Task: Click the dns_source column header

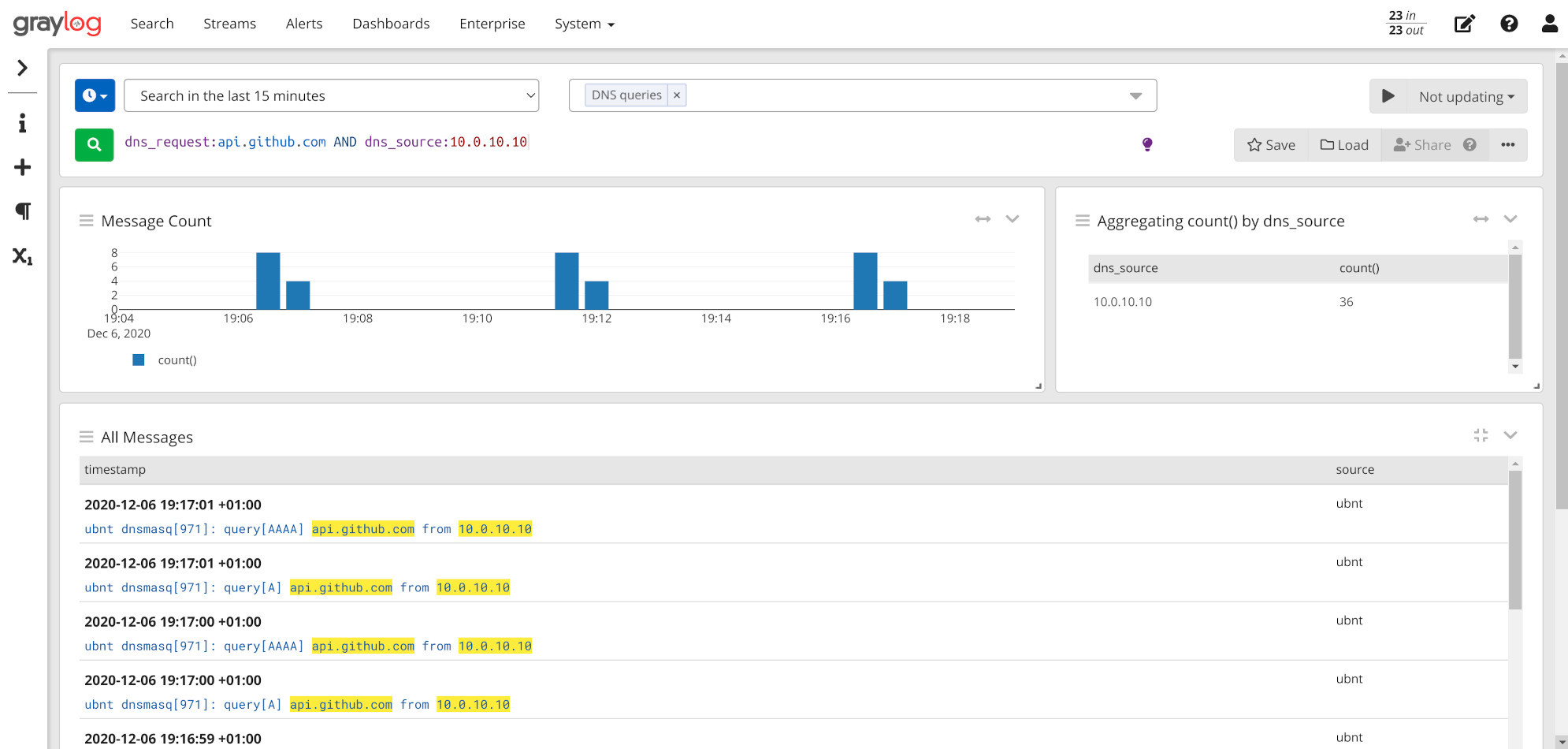Action: [x=1125, y=268]
